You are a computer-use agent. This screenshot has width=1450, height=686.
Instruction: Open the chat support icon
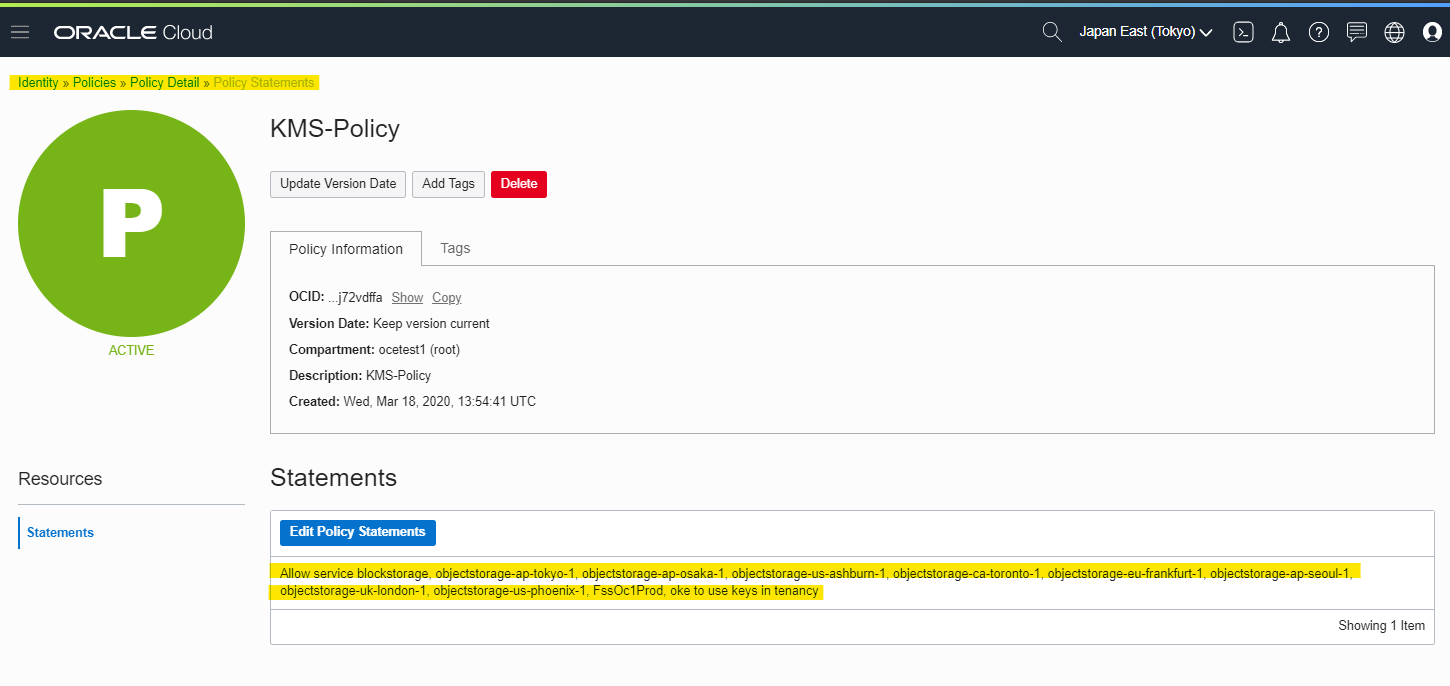click(1357, 32)
